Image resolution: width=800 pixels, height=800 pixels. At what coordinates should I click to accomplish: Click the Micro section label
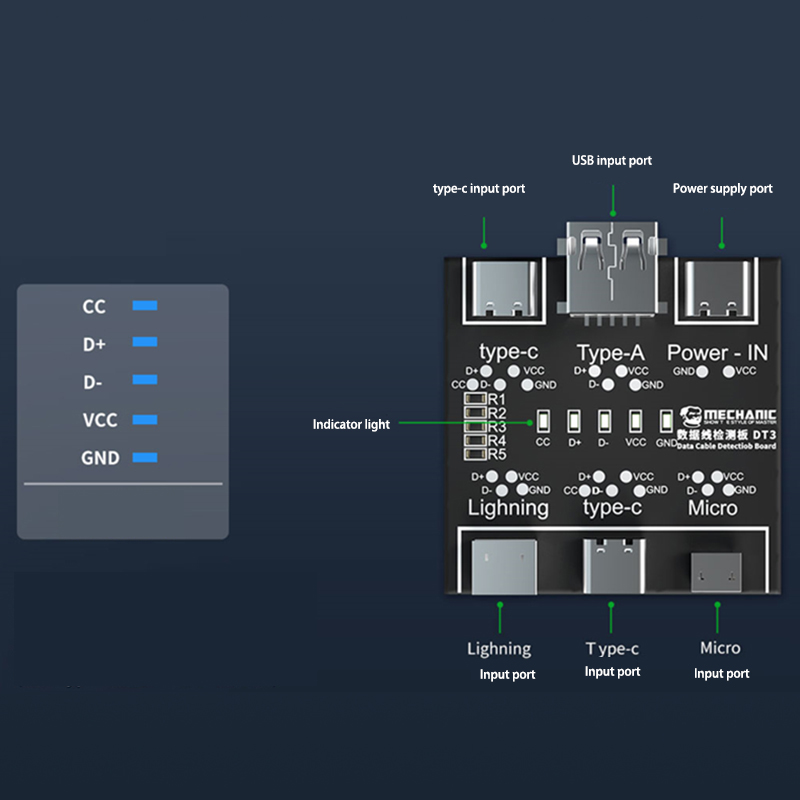tap(712, 508)
